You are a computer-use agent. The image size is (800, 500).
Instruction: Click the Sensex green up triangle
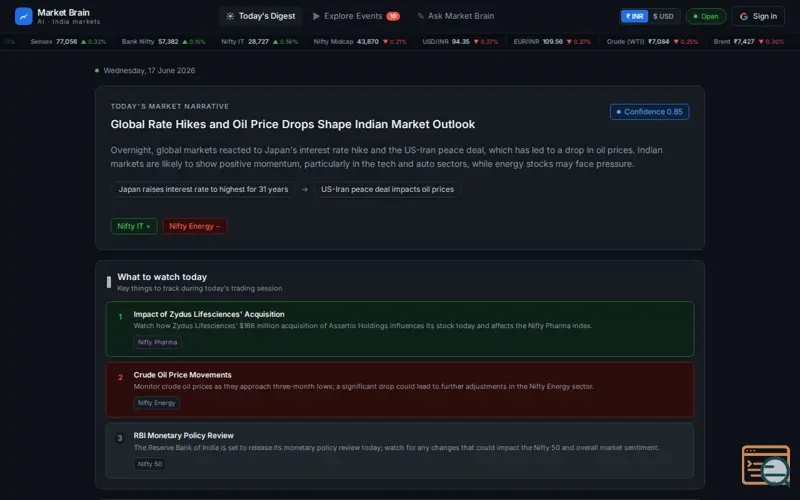click(x=84, y=42)
